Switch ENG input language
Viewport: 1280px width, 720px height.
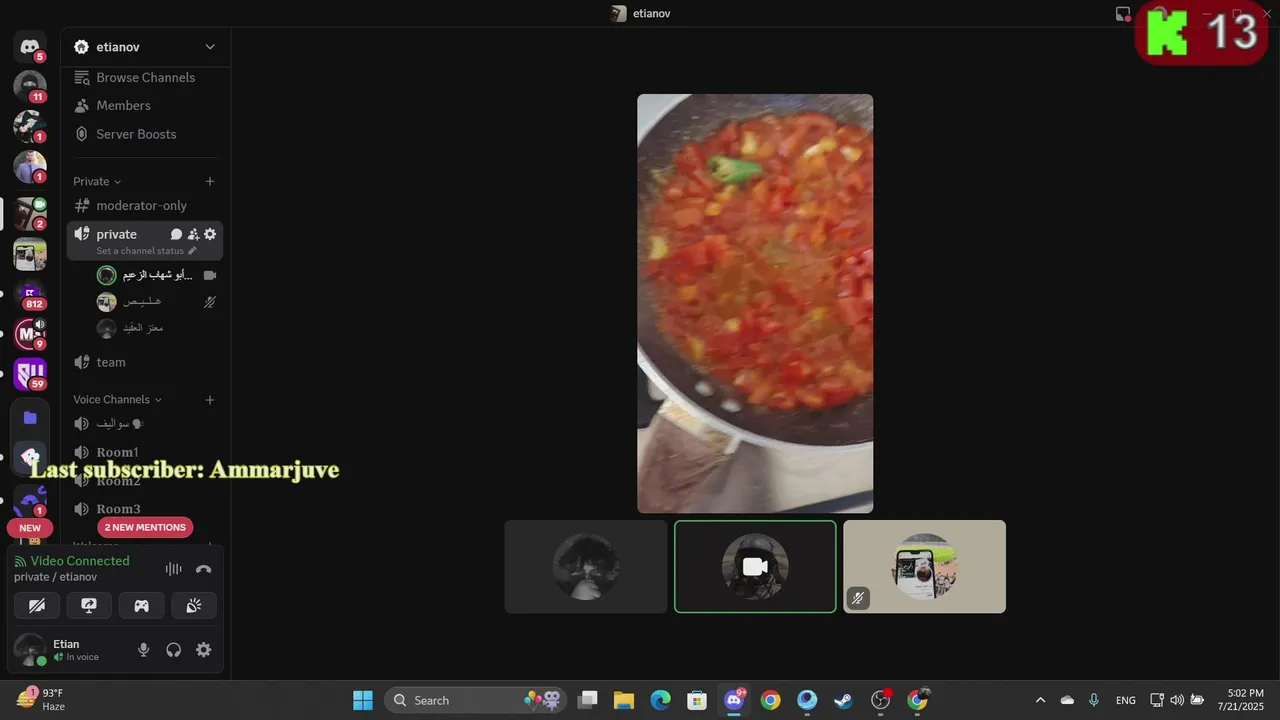point(1125,700)
